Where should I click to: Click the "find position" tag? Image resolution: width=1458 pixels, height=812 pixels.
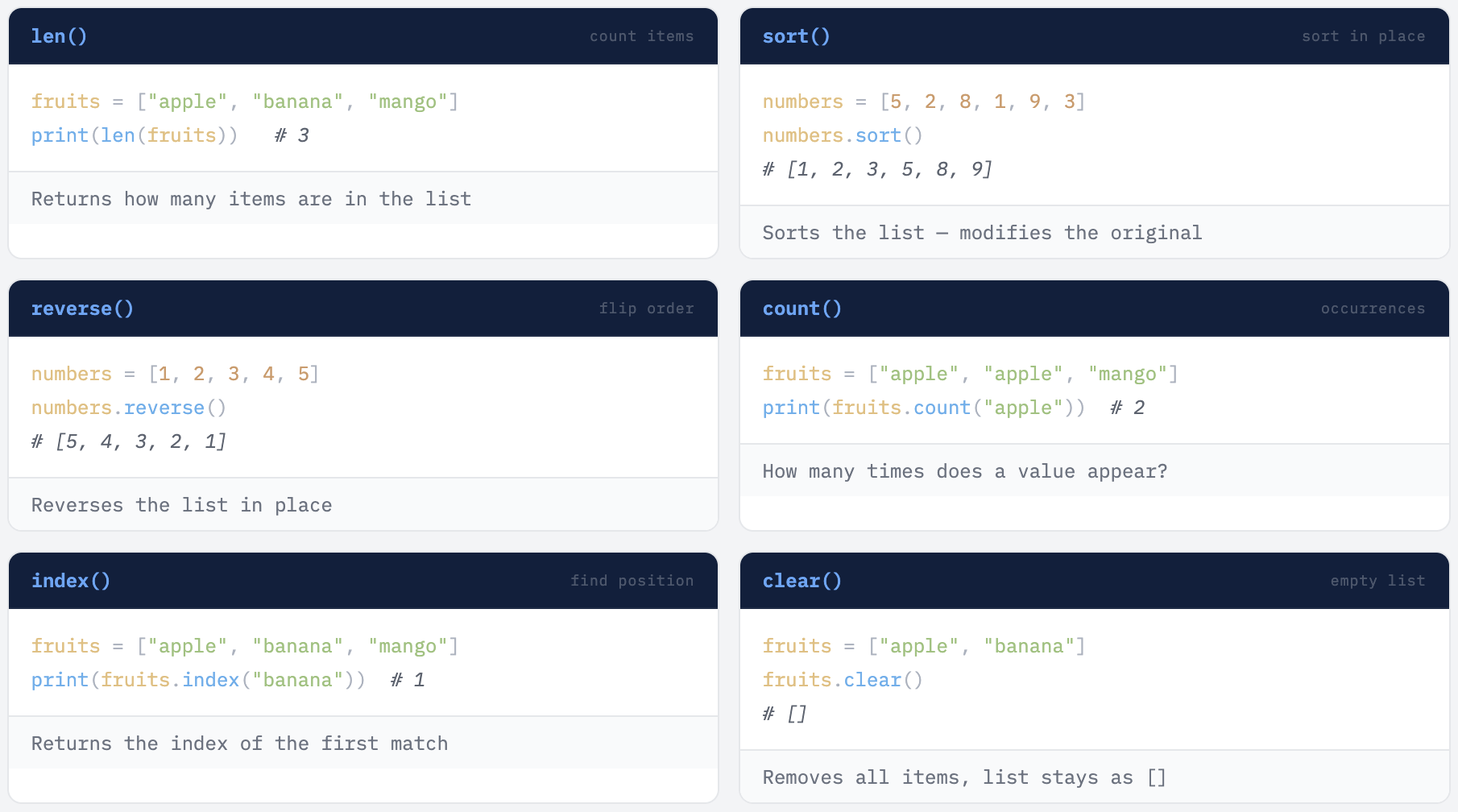[x=632, y=581]
